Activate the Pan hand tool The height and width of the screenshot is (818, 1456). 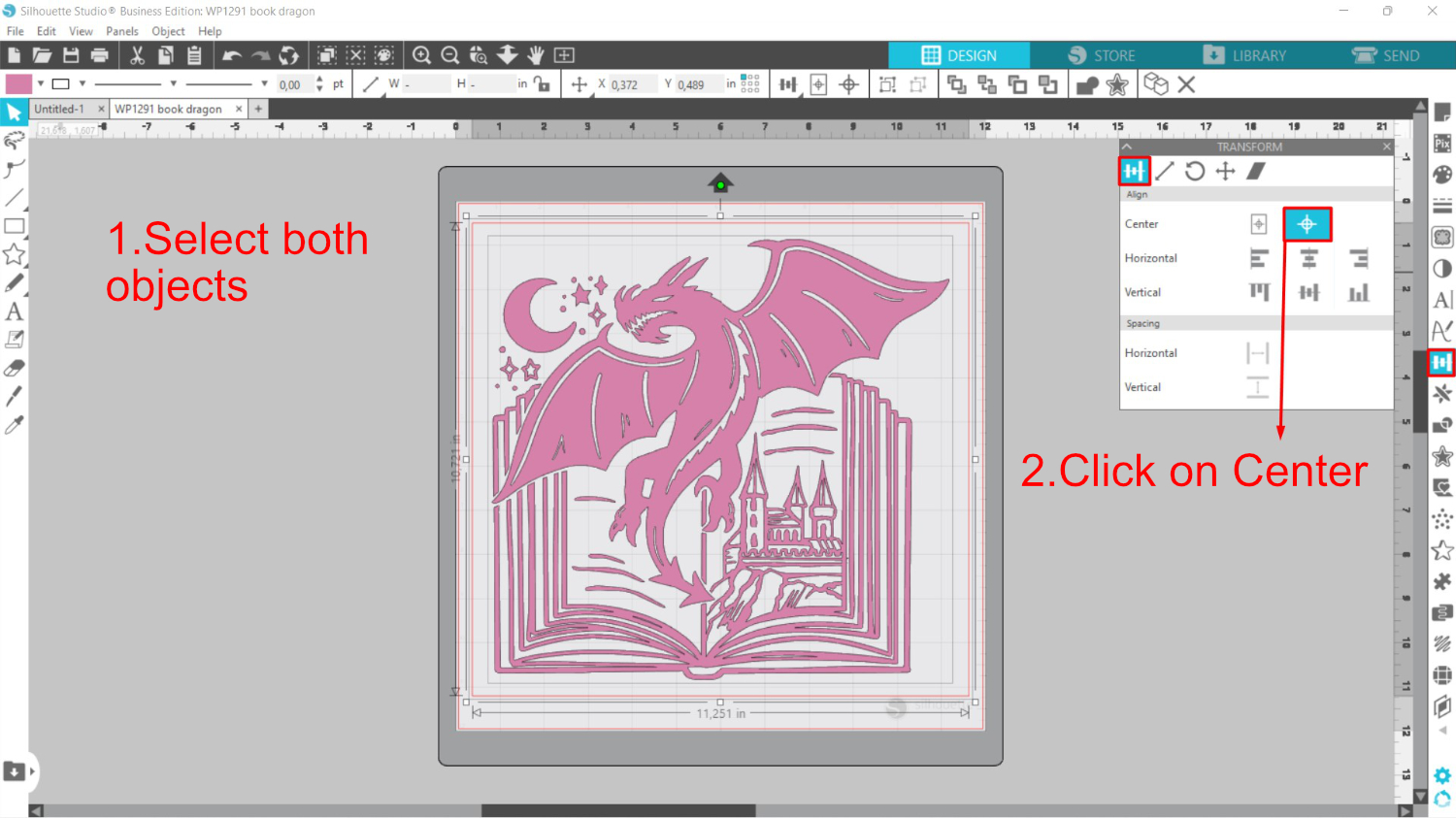536,55
